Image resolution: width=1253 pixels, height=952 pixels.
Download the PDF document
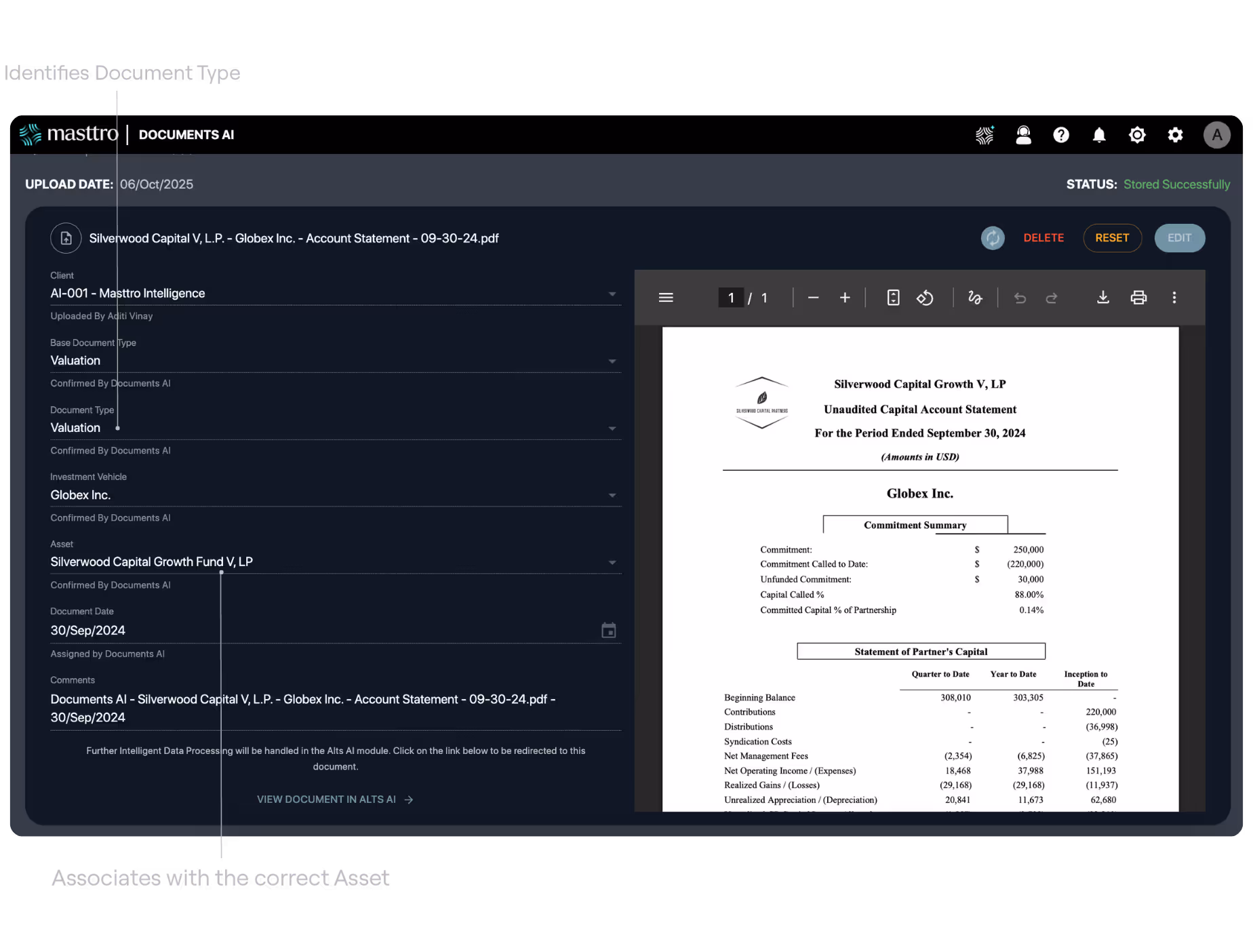point(1103,298)
